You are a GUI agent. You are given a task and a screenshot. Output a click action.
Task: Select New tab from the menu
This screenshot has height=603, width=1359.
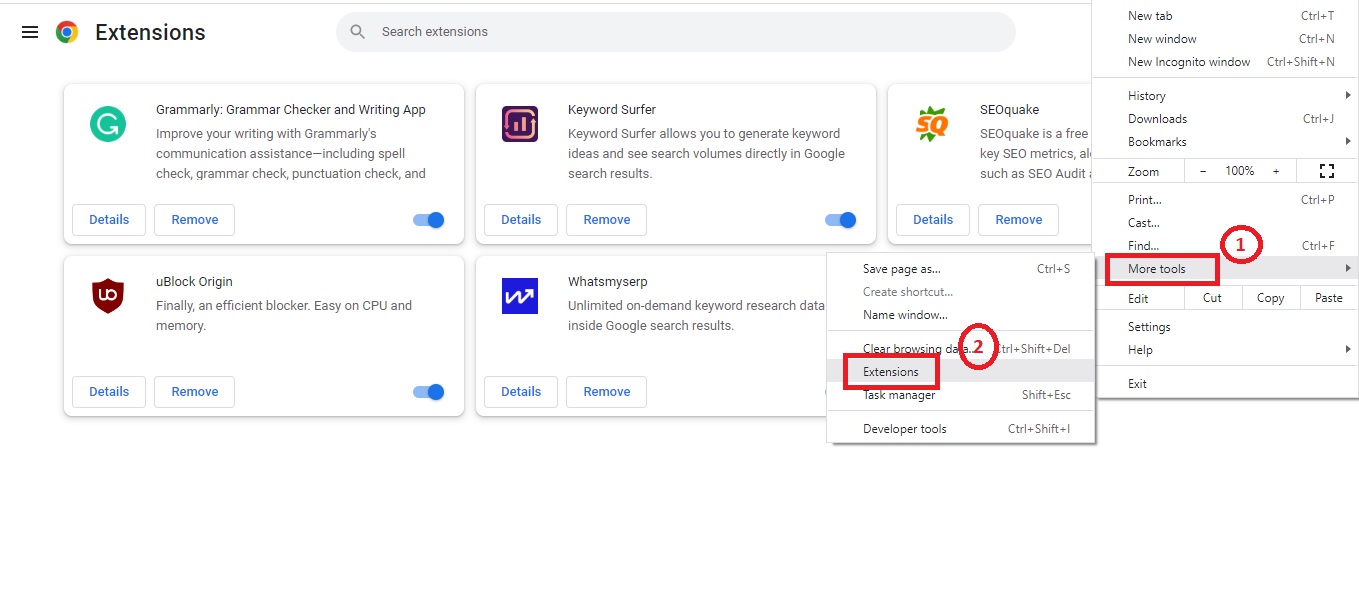pyautogui.click(x=1228, y=16)
